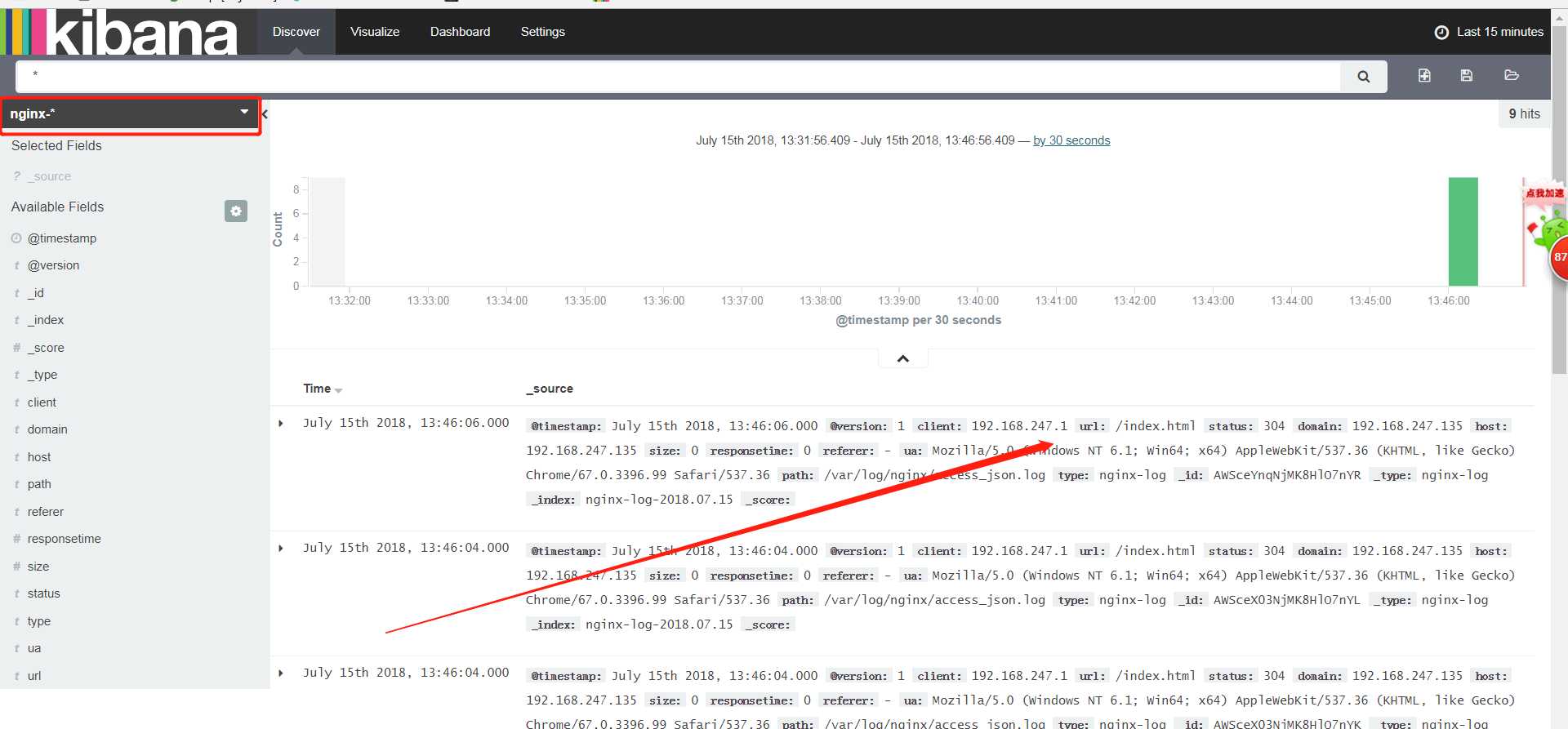This screenshot has height=729, width=1568.
Task: Click the search magnifier button
Action: click(1363, 77)
